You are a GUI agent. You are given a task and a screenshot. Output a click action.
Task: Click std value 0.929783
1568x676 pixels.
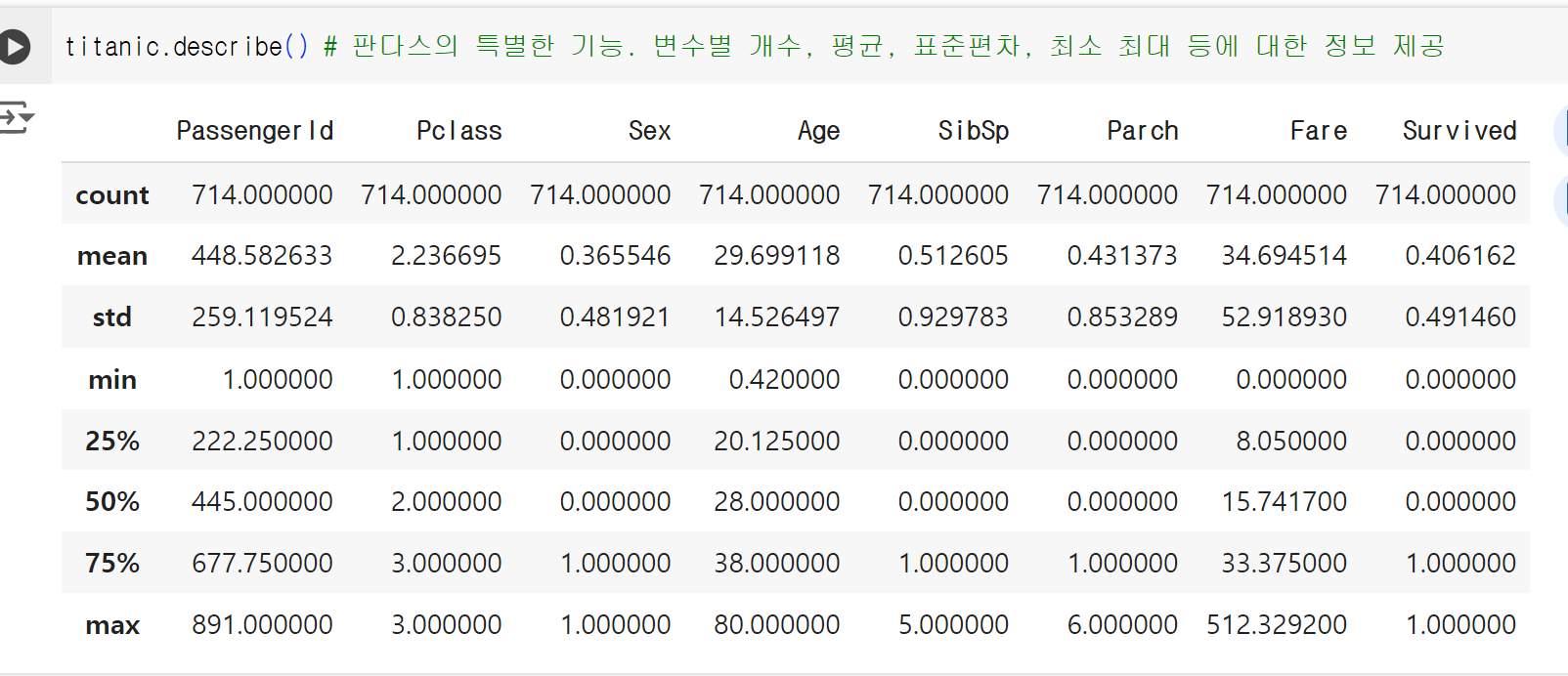pyautogui.click(x=953, y=317)
